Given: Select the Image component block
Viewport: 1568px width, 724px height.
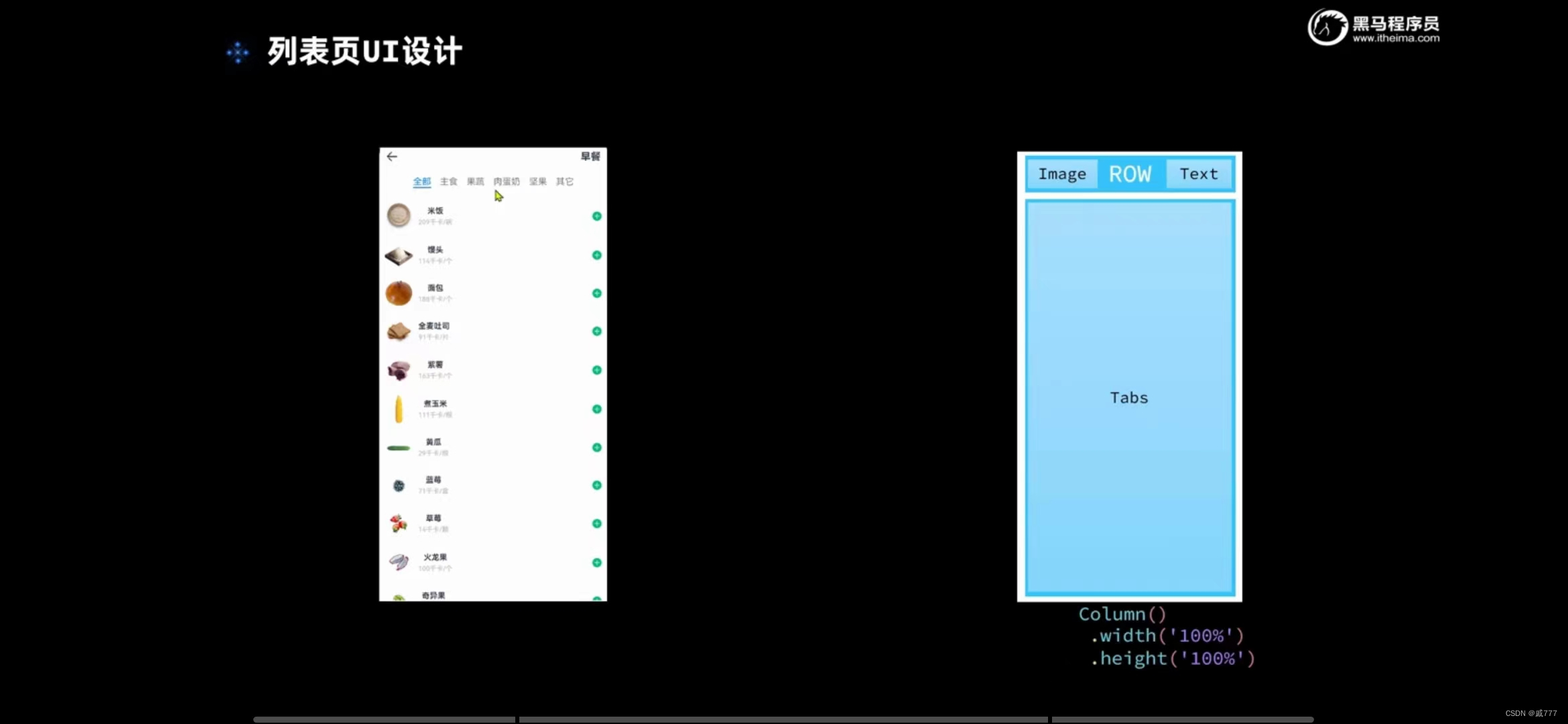Looking at the screenshot, I should (x=1062, y=174).
